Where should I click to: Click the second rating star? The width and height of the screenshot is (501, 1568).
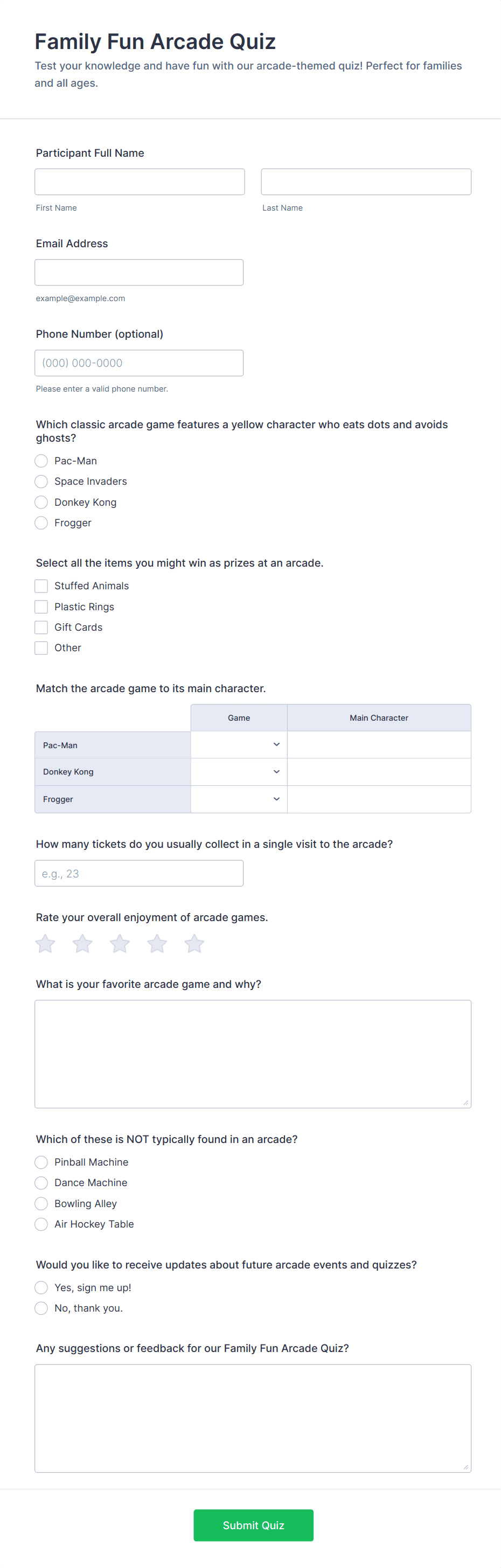[82, 944]
